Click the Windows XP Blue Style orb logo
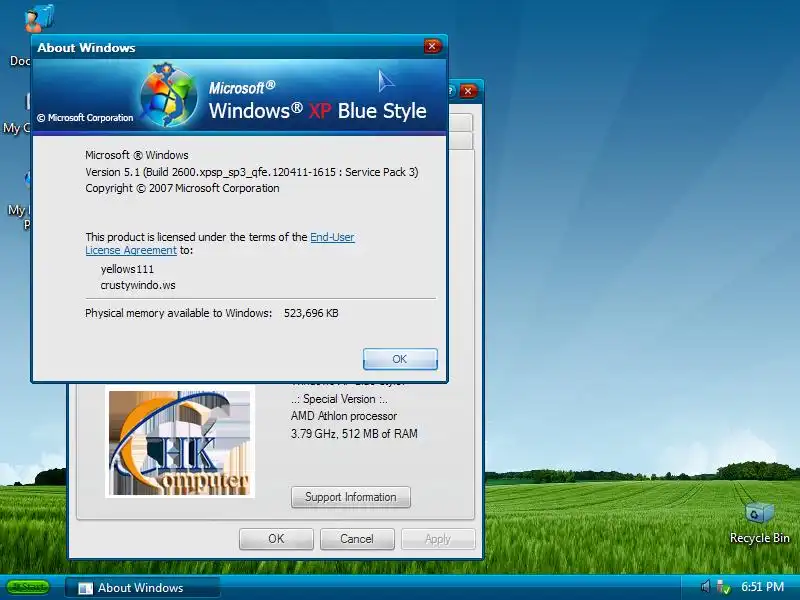The height and width of the screenshot is (600, 800). click(169, 95)
